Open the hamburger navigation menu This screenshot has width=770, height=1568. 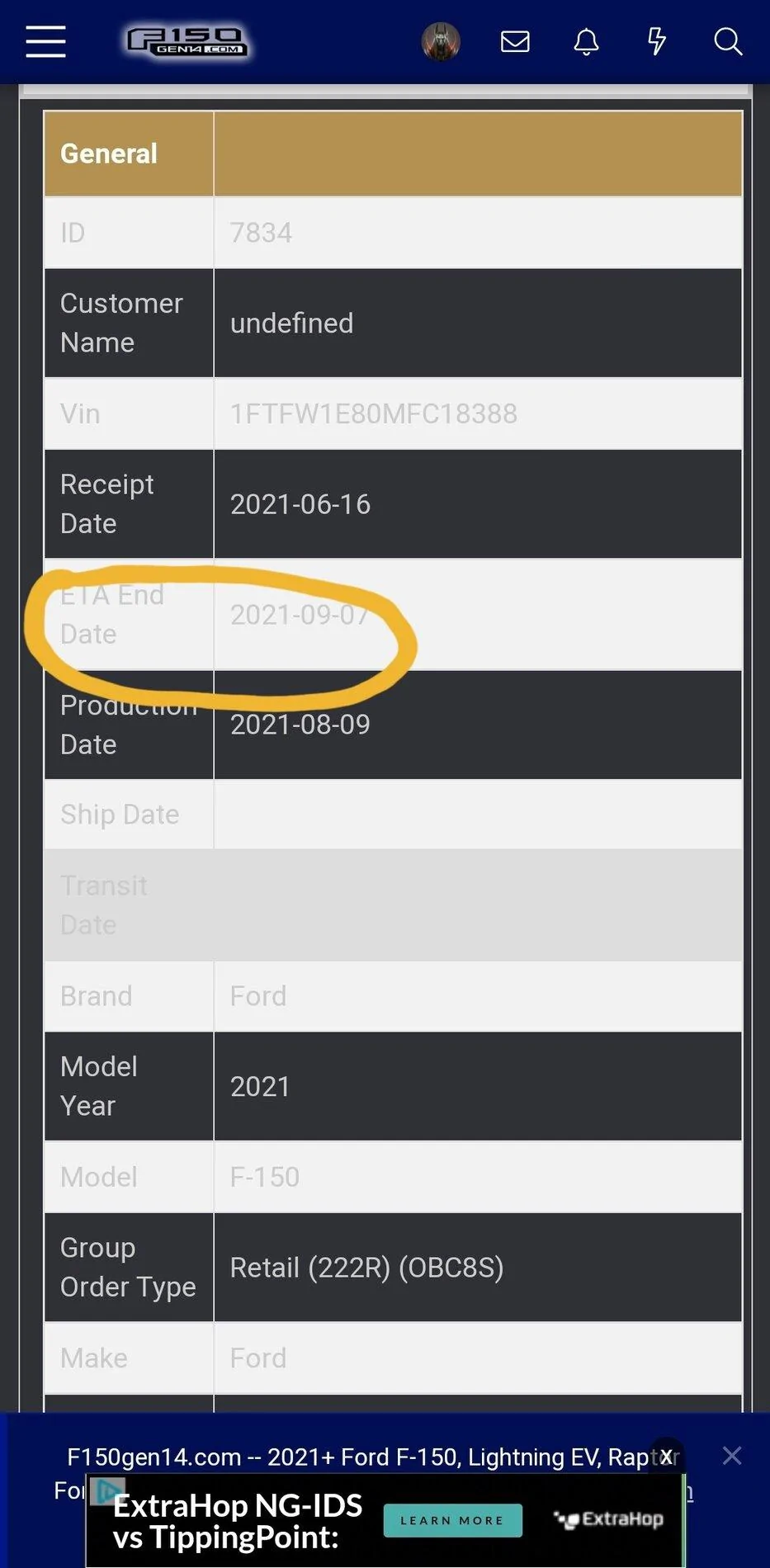(x=45, y=41)
